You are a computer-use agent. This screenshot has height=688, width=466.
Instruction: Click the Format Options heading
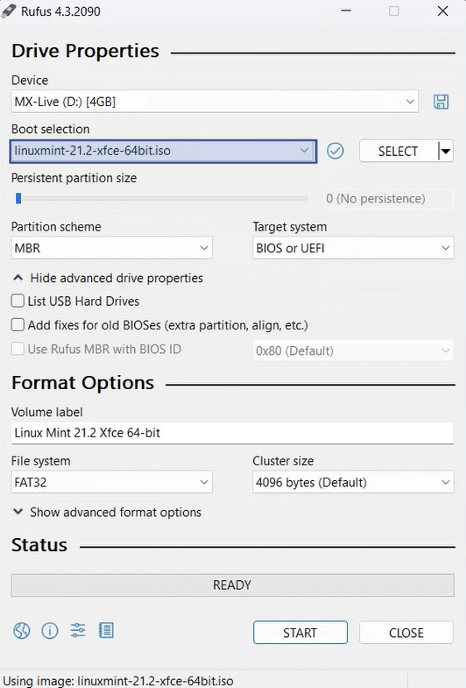pos(82,383)
